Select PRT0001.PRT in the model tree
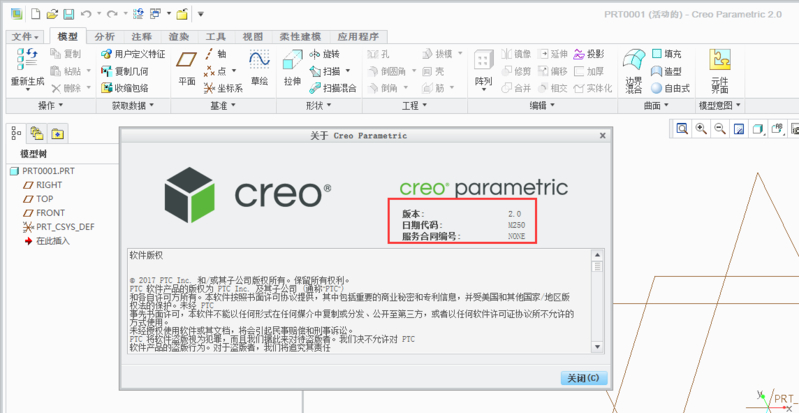The width and height of the screenshot is (799, 413). click(x=42, y=171)
